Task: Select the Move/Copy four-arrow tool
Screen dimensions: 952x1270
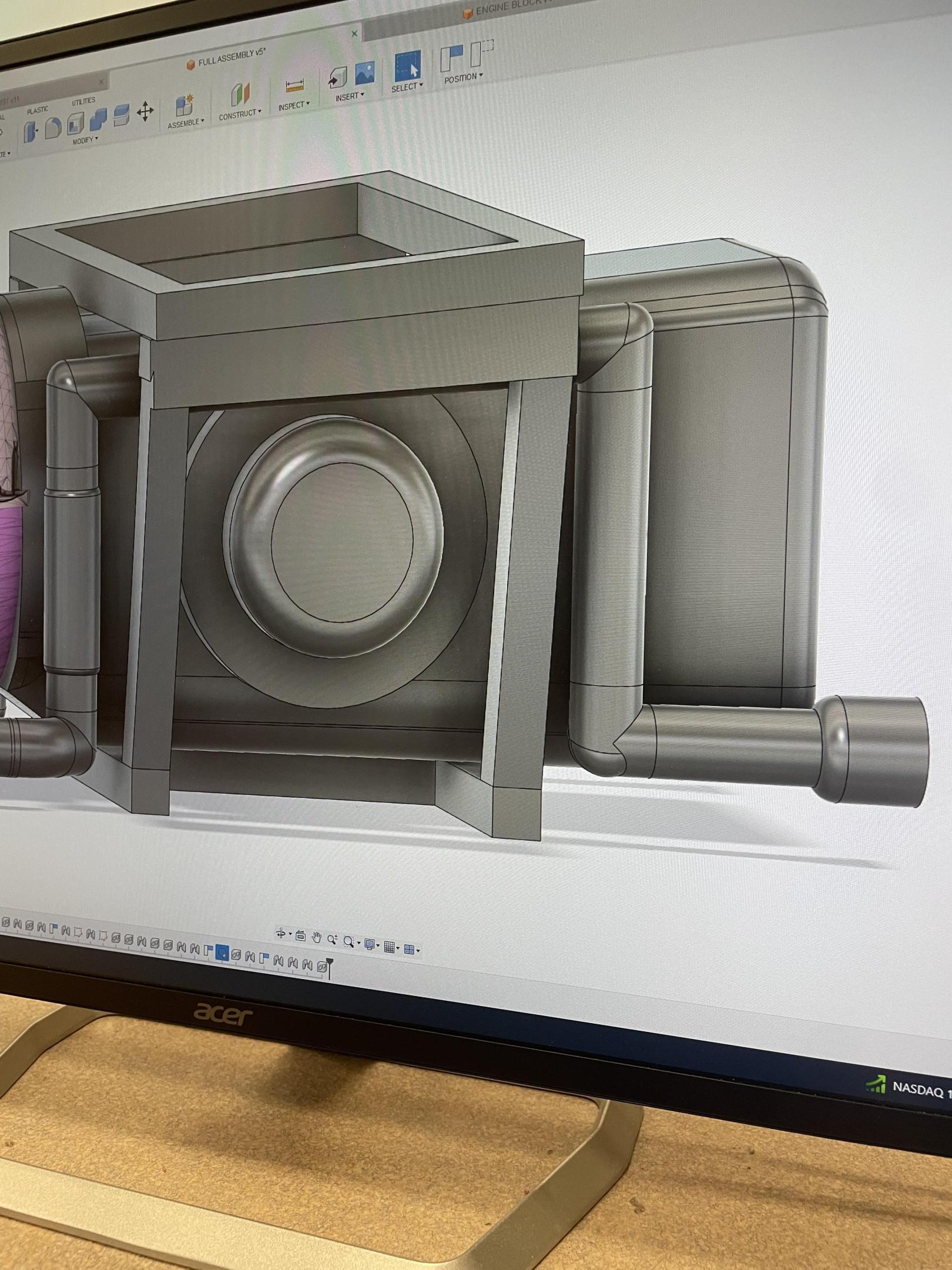Action: click(x=145, y=111)
